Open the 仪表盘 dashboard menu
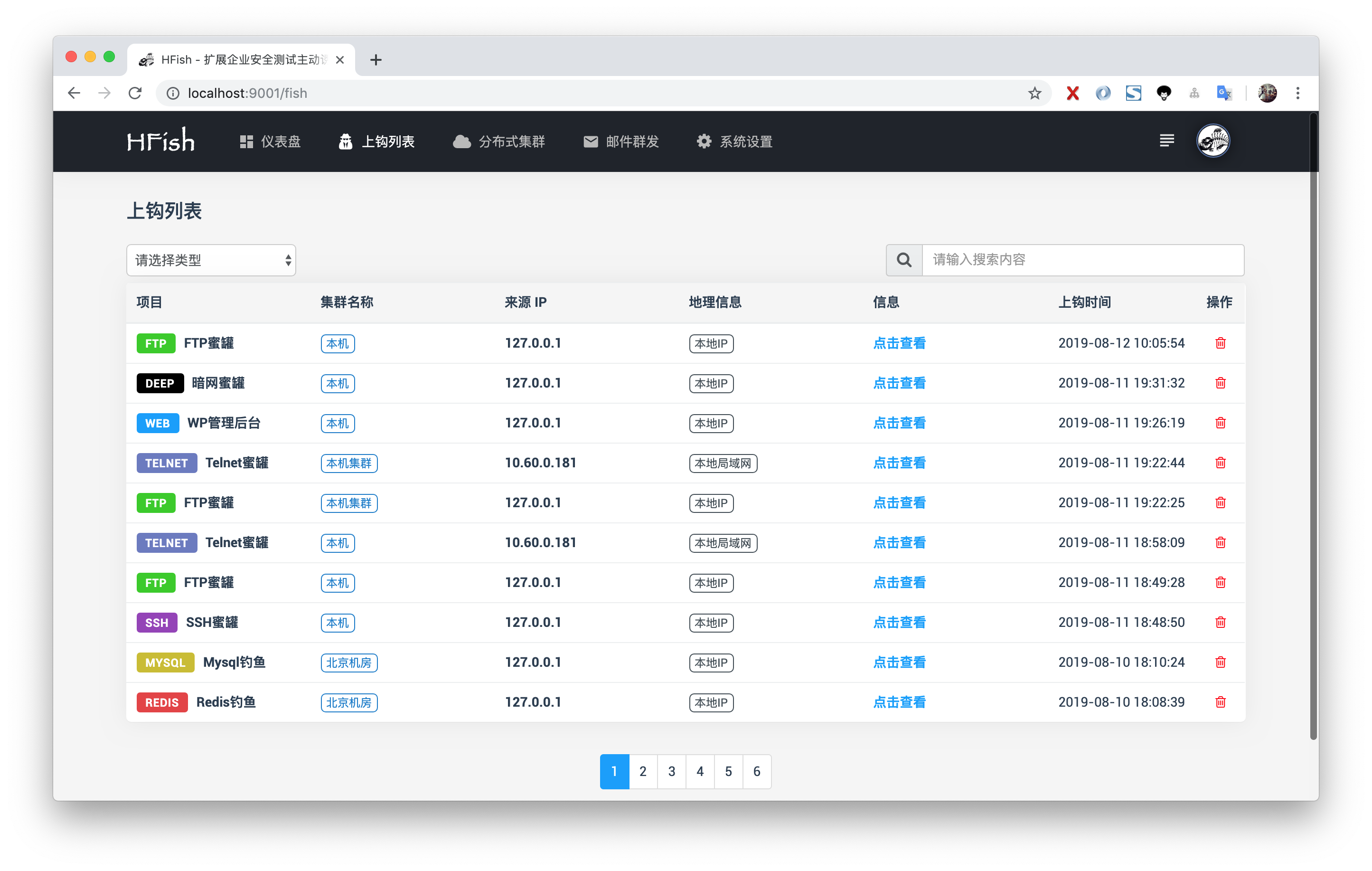The height and width of the screenshot is (871, 1372). (x=270, y=142)
